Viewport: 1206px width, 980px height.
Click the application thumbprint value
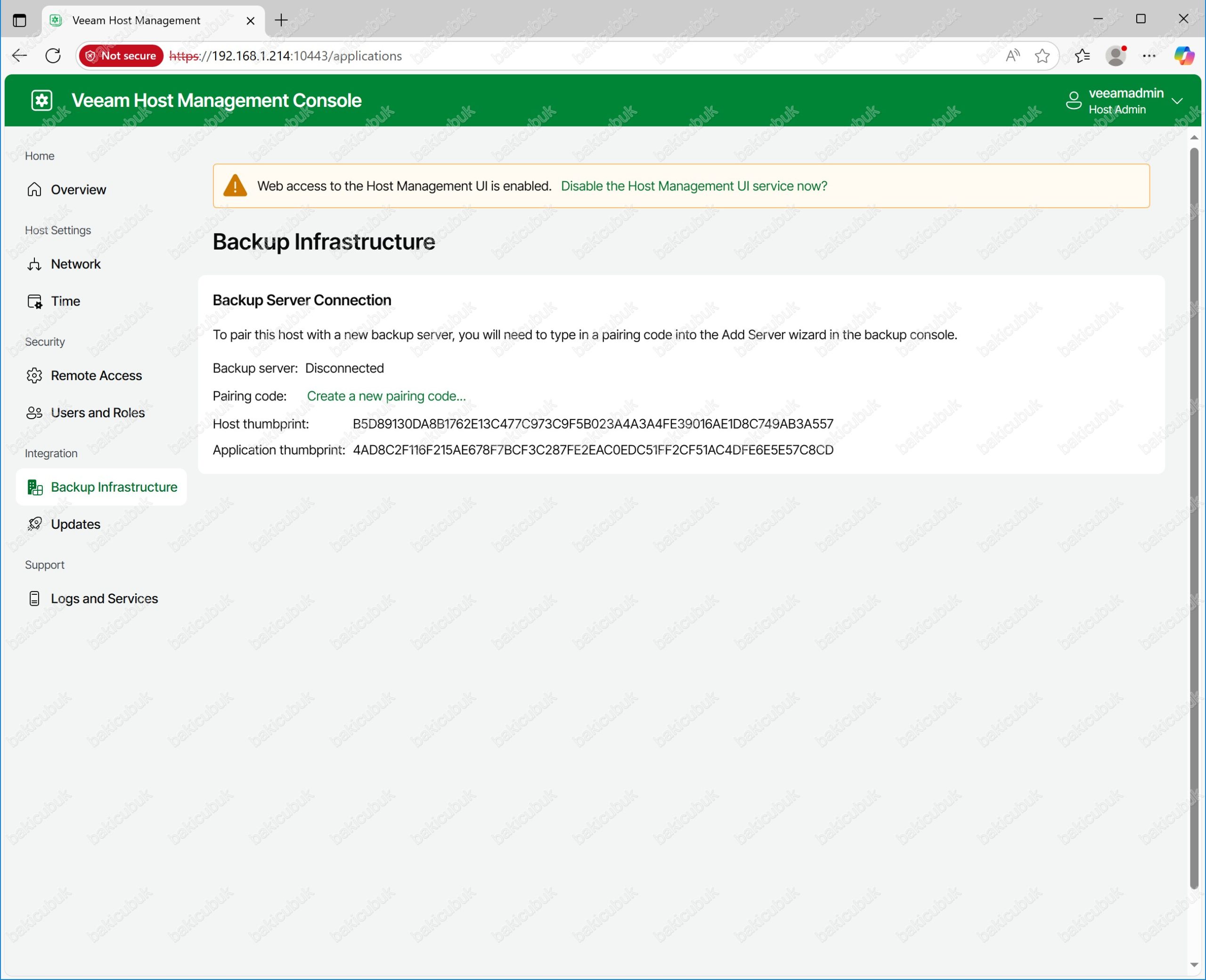click(593, 451)
